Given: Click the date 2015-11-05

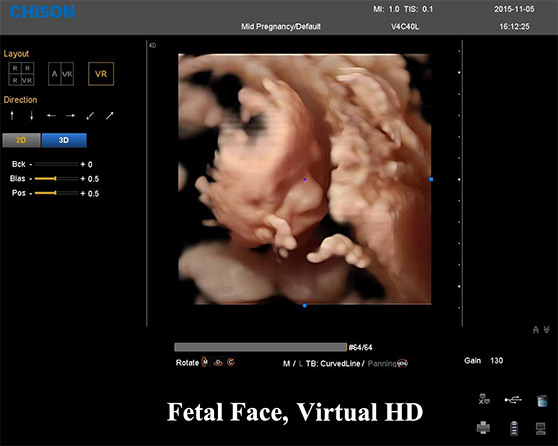Looking at the screenshot, I should [514, 9].
